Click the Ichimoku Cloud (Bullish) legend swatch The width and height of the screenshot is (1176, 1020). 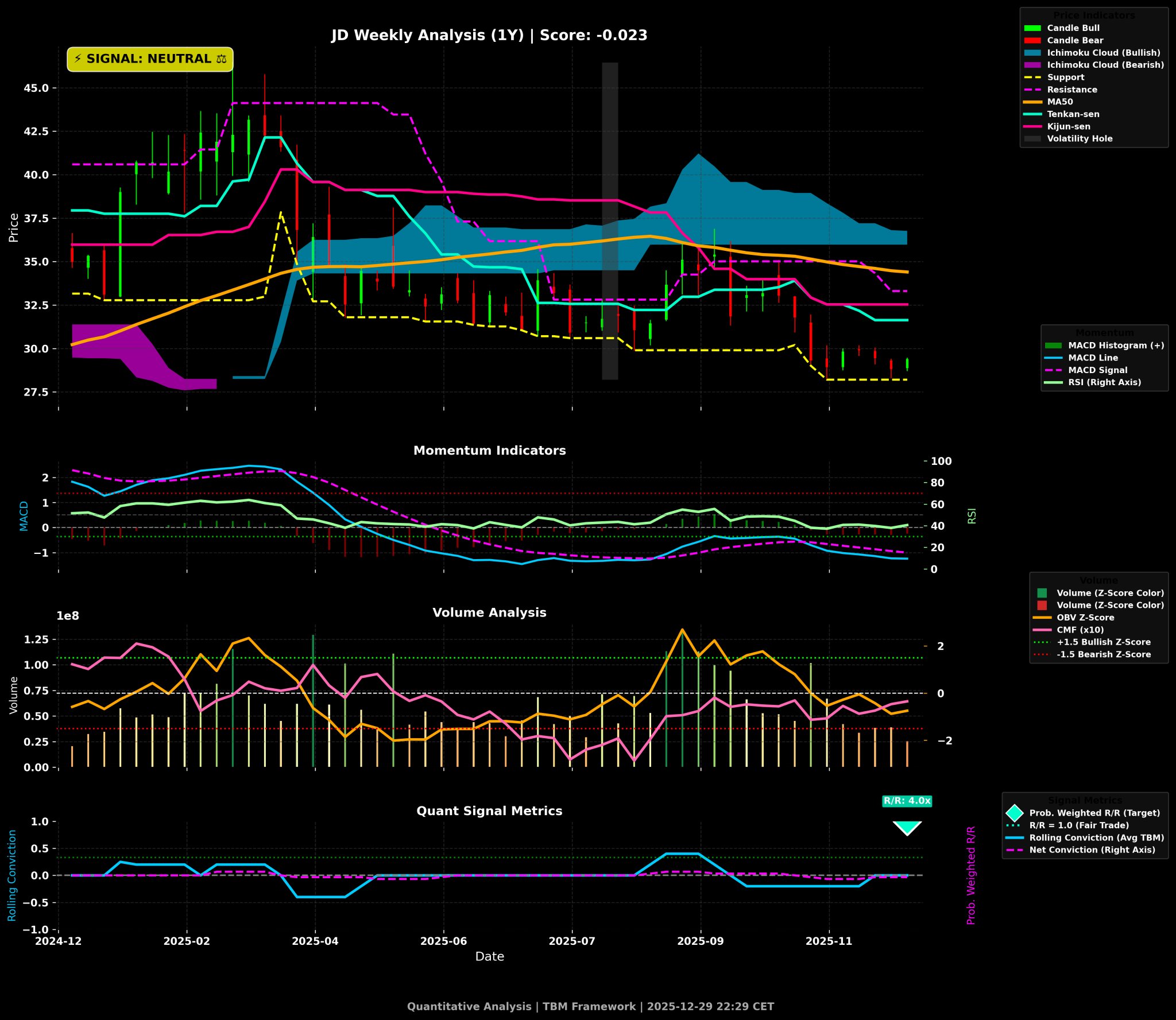click(x=1032, y=53)
